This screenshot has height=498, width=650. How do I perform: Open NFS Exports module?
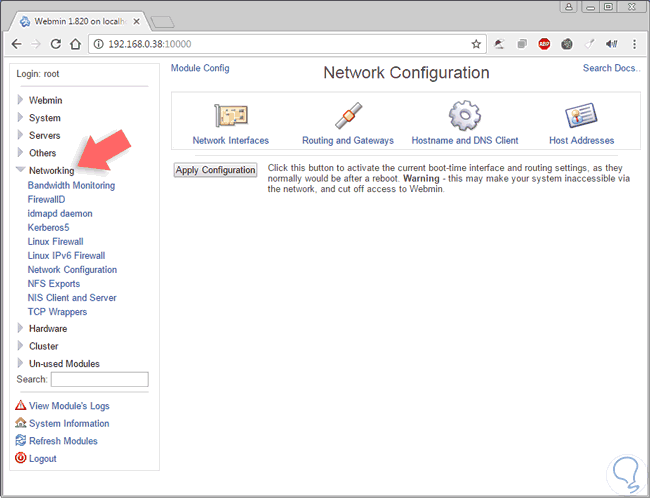[54, 284]
